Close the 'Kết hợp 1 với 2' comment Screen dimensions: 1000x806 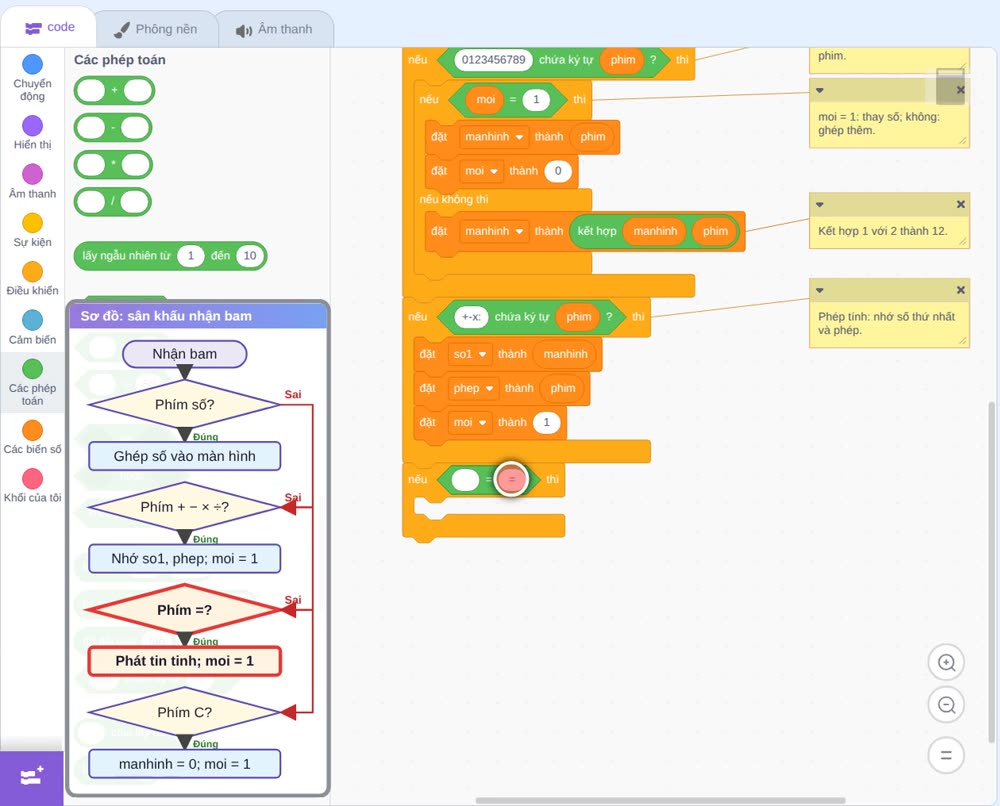[x=960, y=205]
